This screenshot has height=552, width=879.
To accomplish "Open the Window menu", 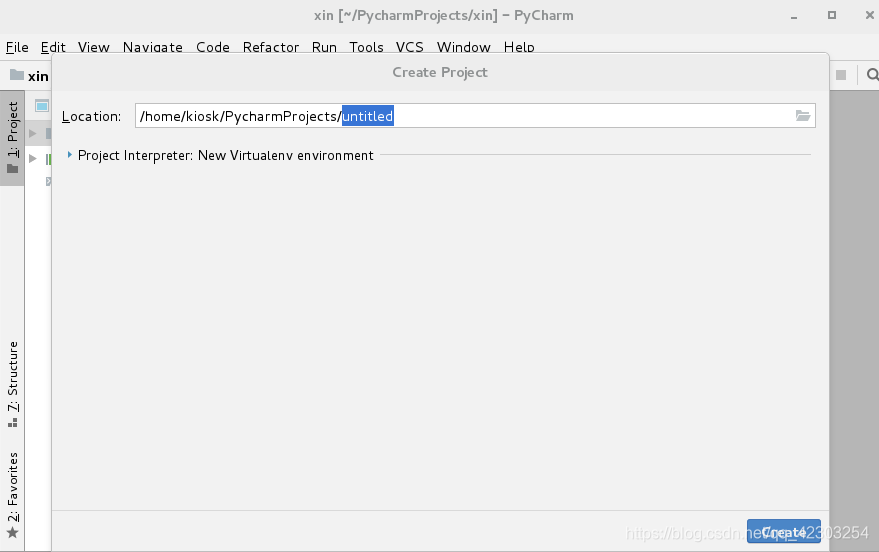I will pyautogui.click(x=464, y=47).
